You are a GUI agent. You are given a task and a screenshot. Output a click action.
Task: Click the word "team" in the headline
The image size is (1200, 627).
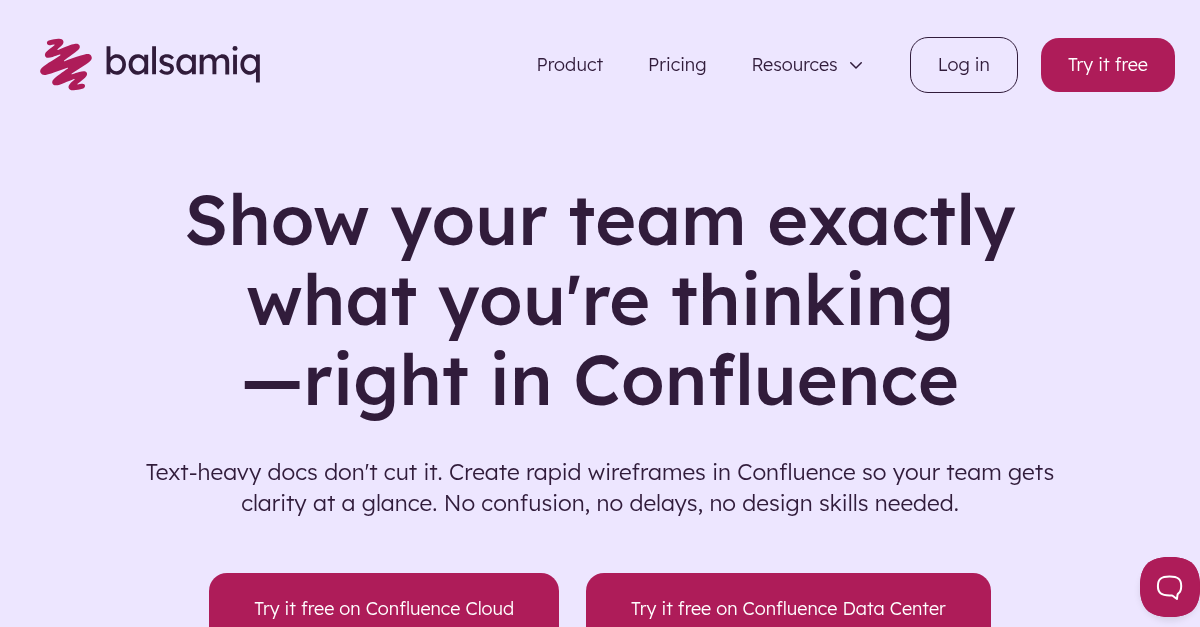pos(657,220)
